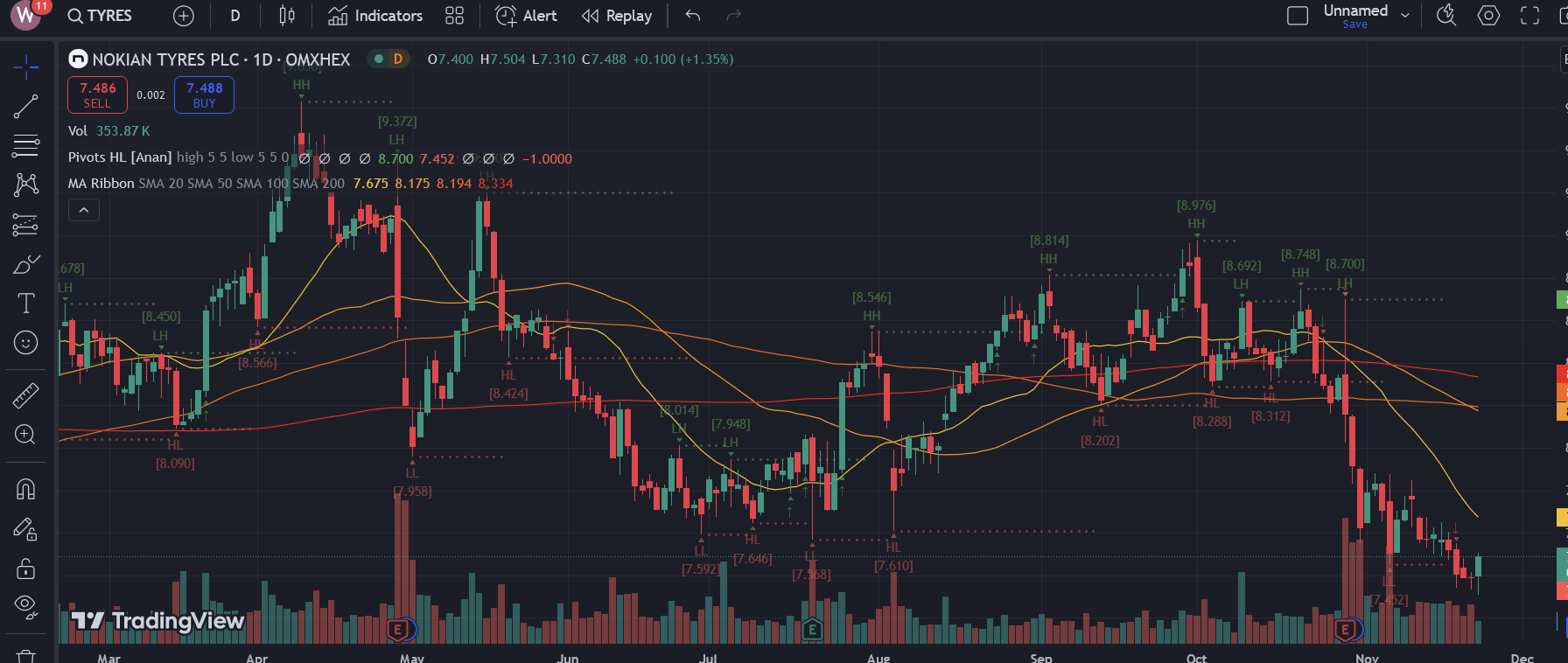The image size is (1568, 663).
Task: Redo the last chart action
Action: tap(733, 16)
